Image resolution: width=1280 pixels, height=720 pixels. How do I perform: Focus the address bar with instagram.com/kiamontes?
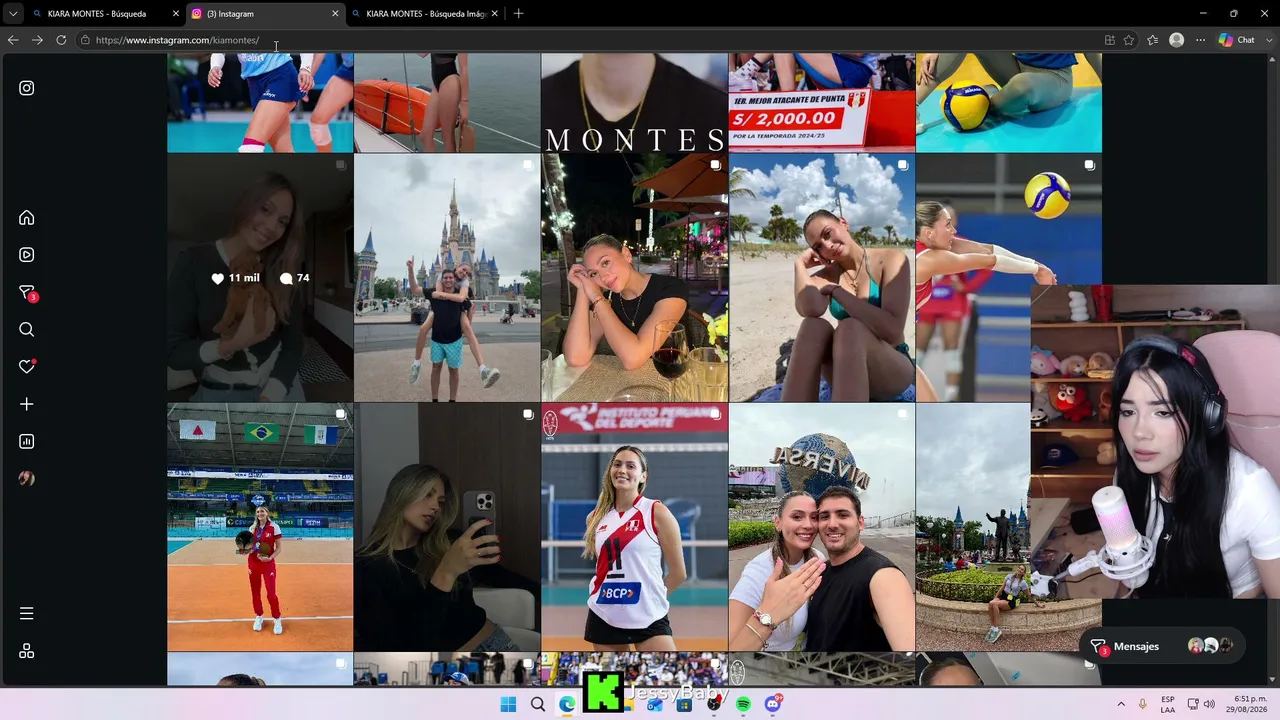coord(590,40)
